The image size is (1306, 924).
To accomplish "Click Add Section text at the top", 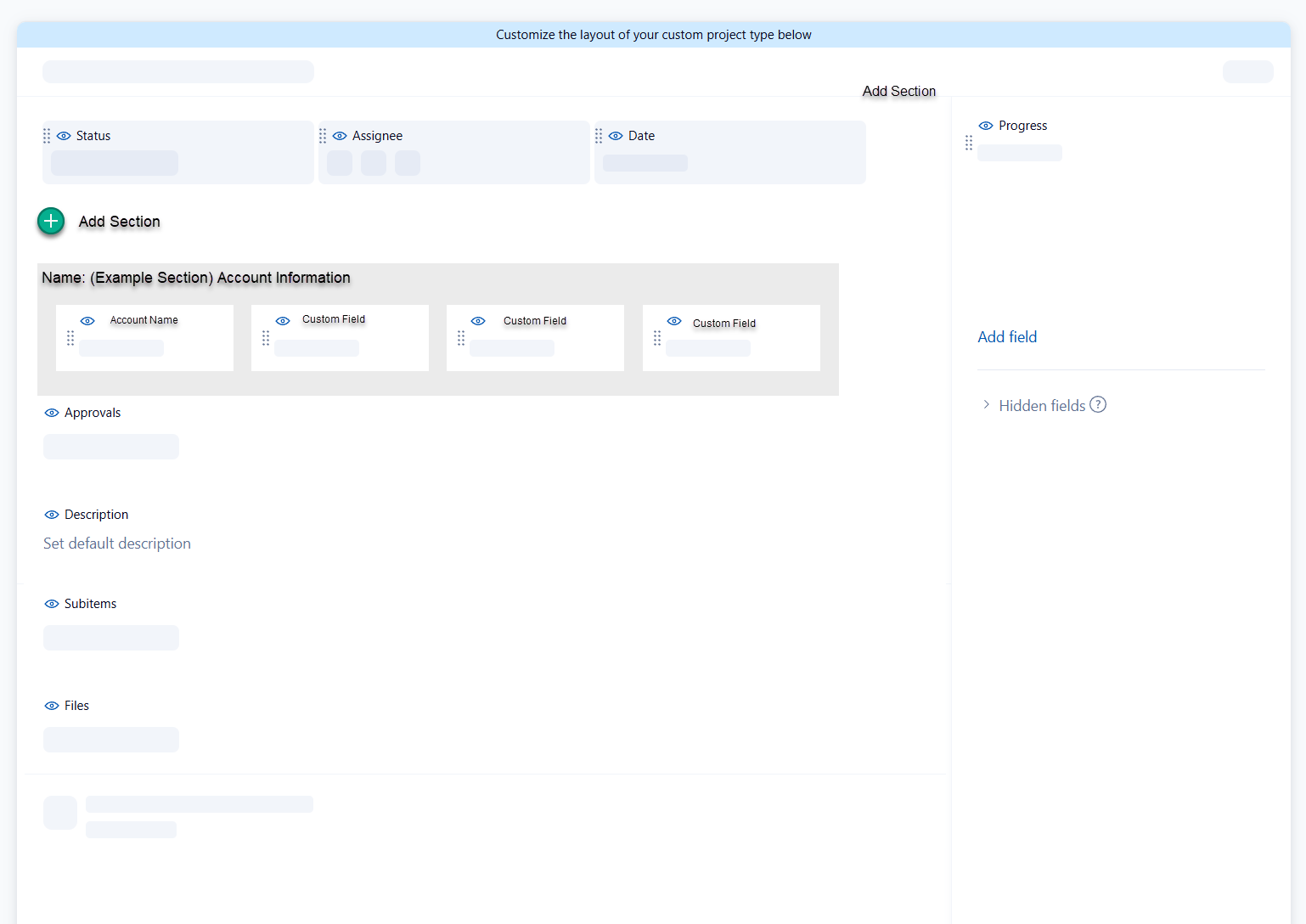I will (898, 91).
